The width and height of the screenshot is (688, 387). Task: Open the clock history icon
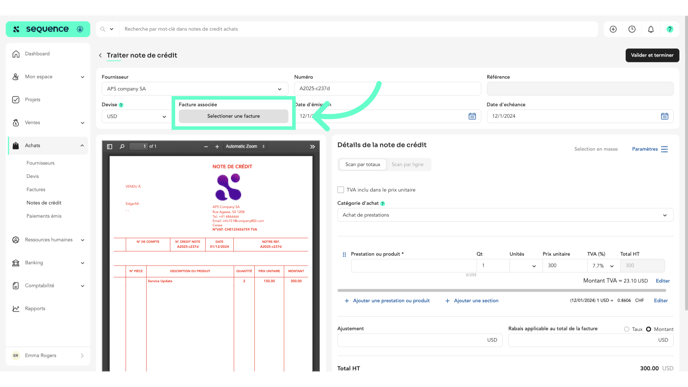coord(632,29)
